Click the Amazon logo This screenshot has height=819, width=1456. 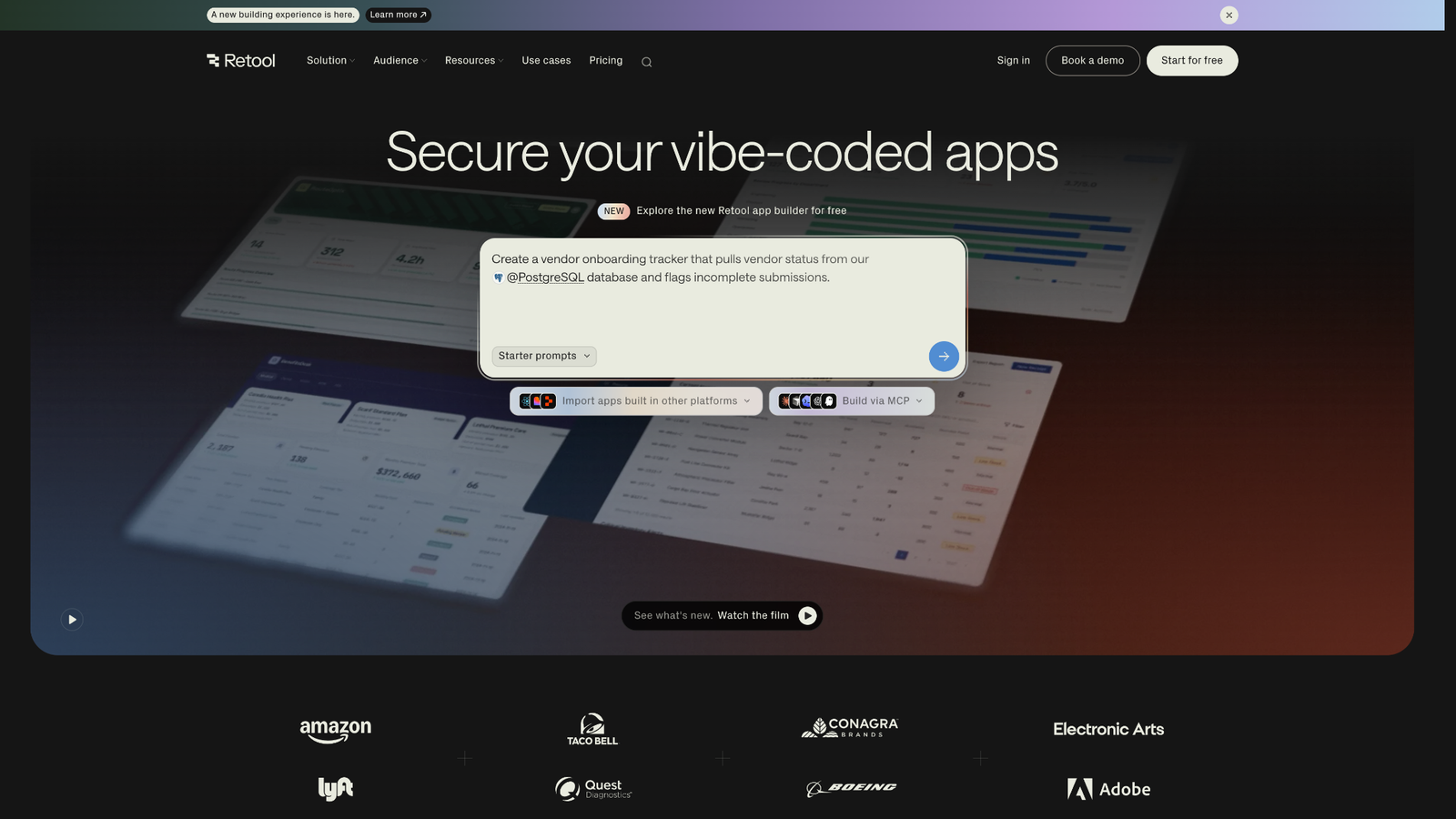[x=336, y=731]
